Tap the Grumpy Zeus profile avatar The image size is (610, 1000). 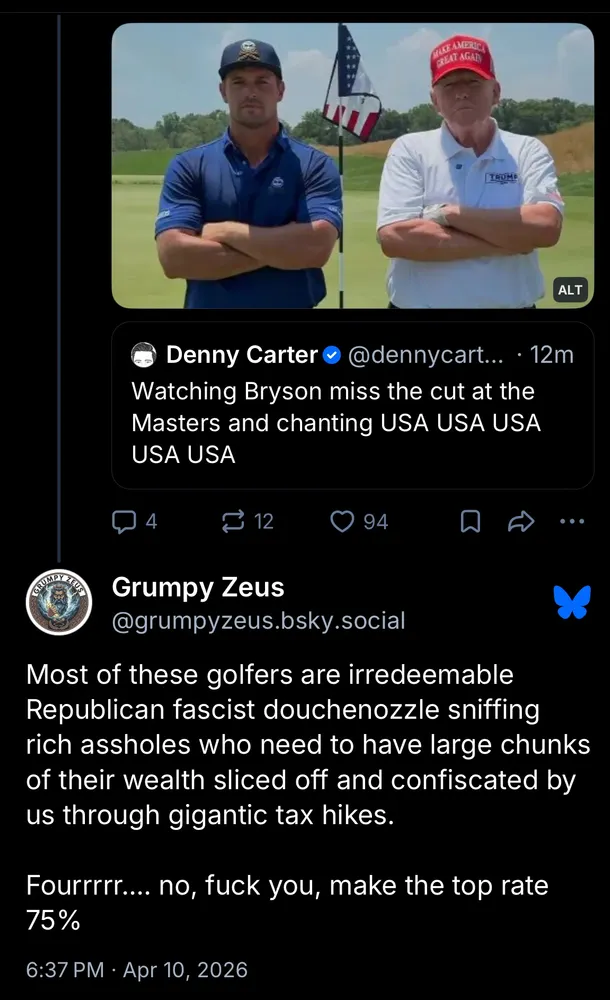[59, 603]
